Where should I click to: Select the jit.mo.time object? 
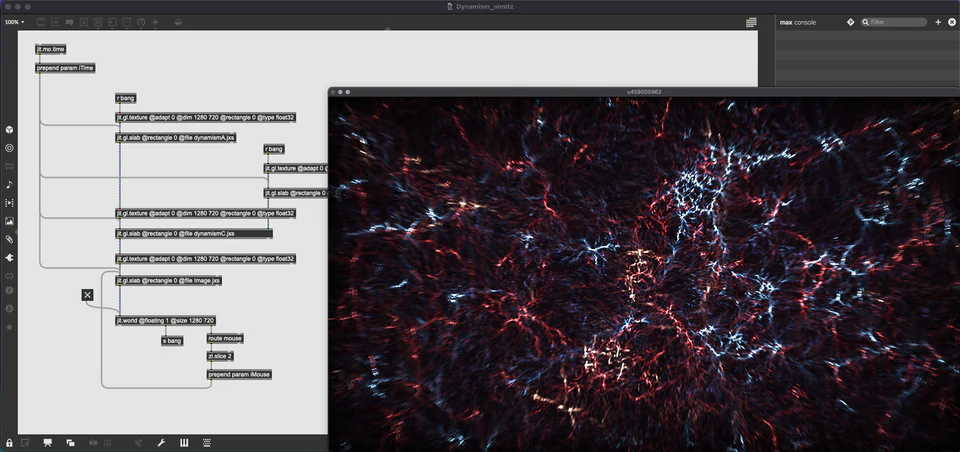[x=50, y=49]
